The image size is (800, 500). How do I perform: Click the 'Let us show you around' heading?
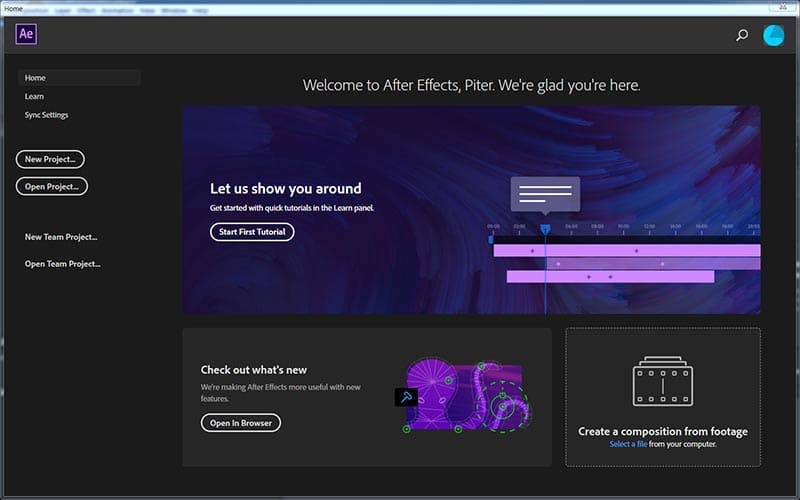286,188
